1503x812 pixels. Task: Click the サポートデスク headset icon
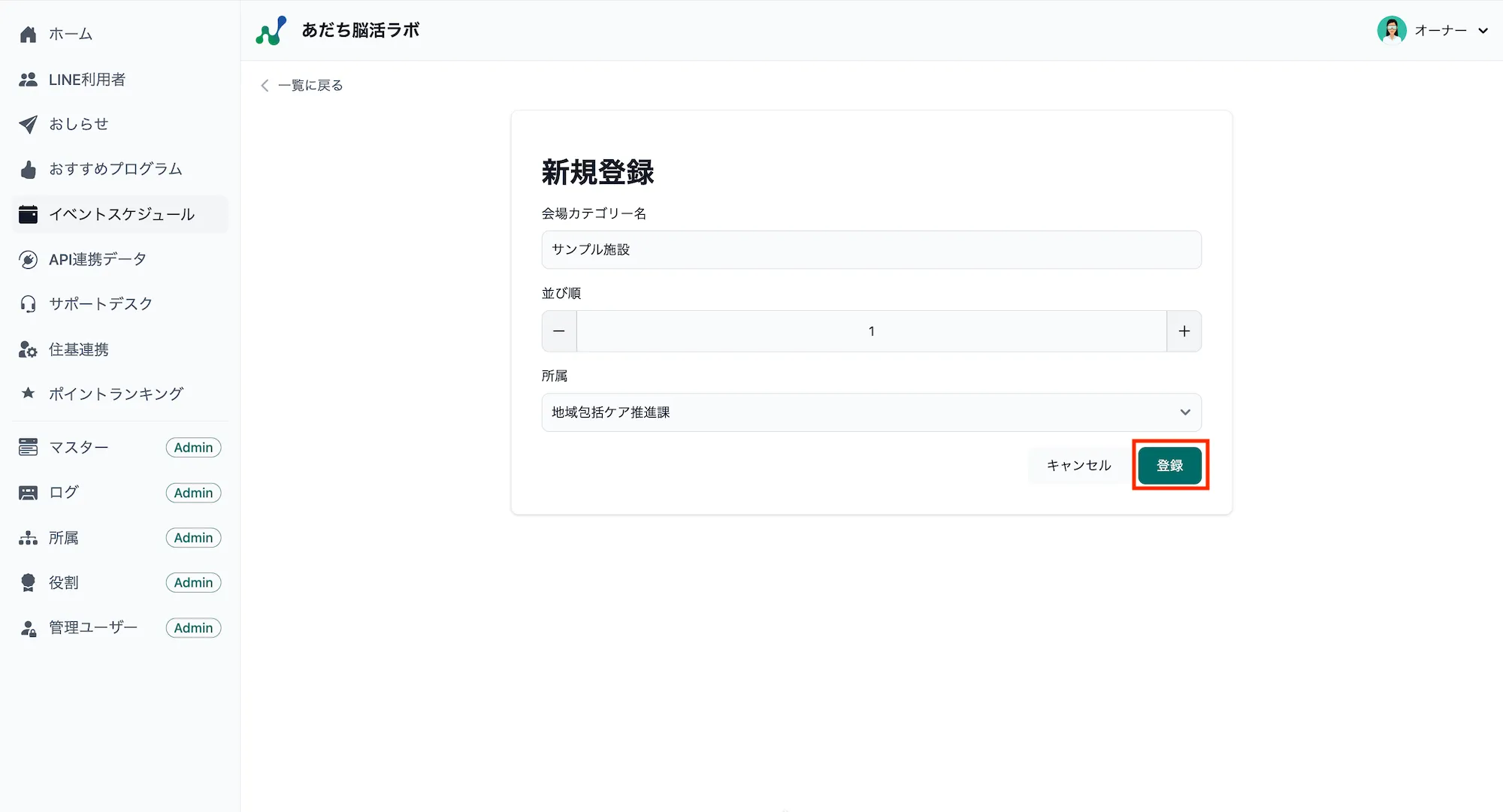tap(28, 303)
